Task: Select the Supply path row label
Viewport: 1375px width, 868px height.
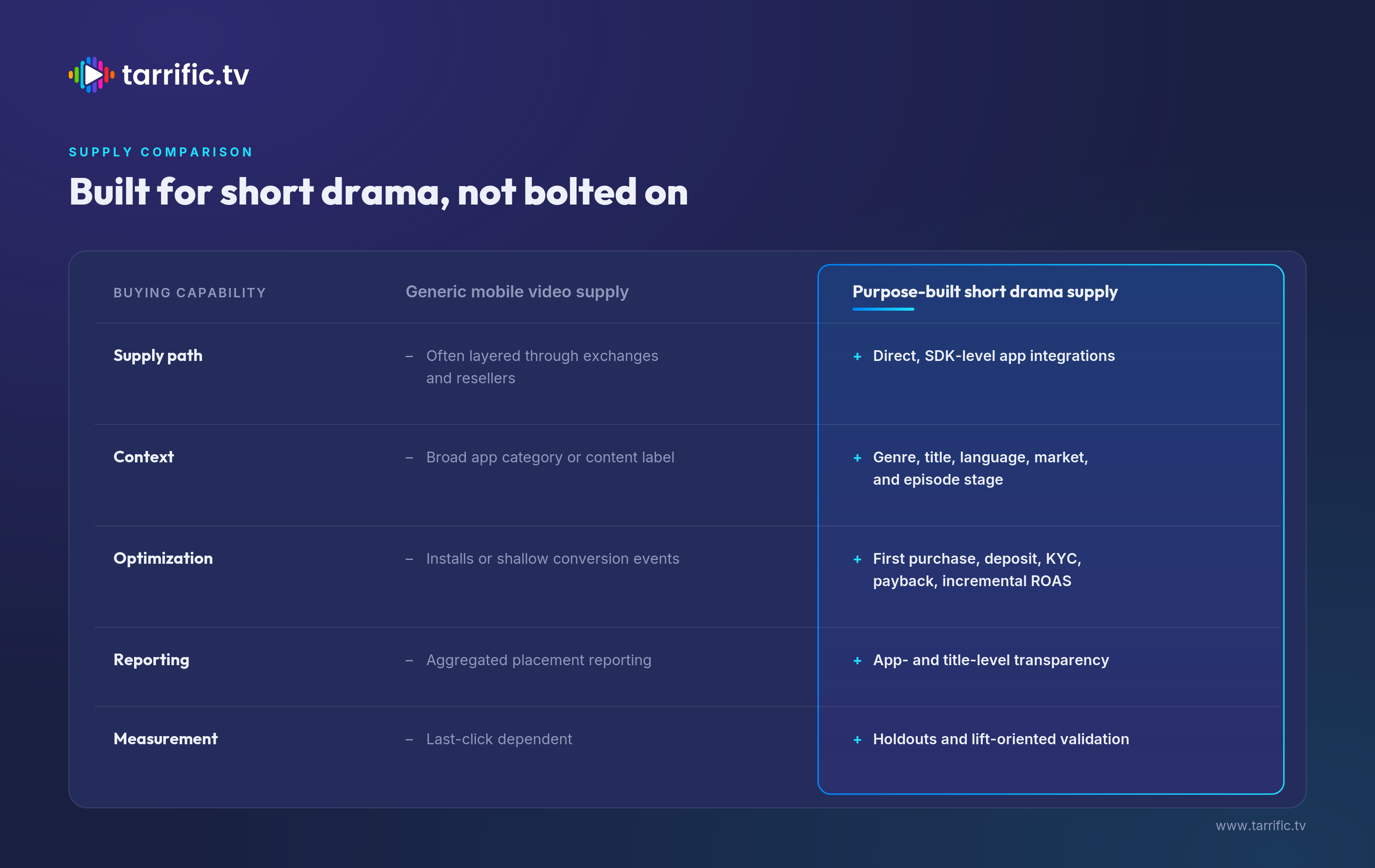Action: point(158,356)
